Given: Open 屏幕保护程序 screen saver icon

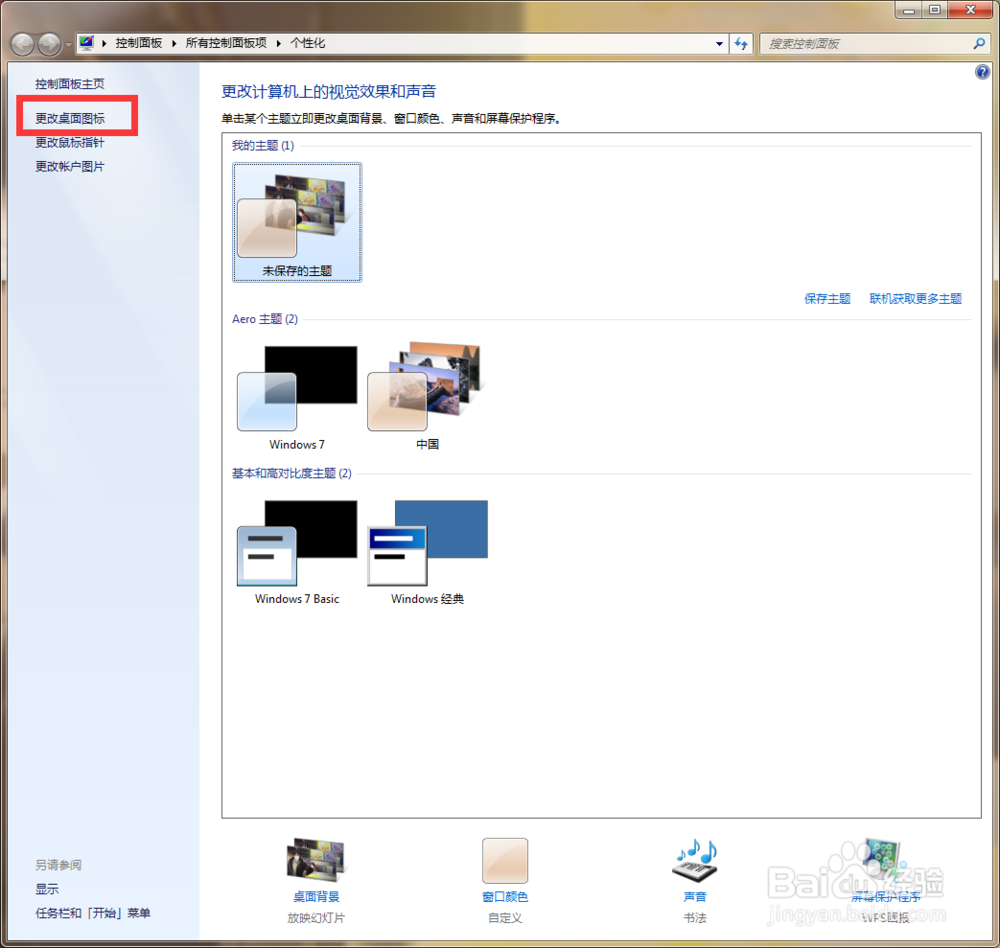Looking at the screenshot, I should click(x=884, y=861).
